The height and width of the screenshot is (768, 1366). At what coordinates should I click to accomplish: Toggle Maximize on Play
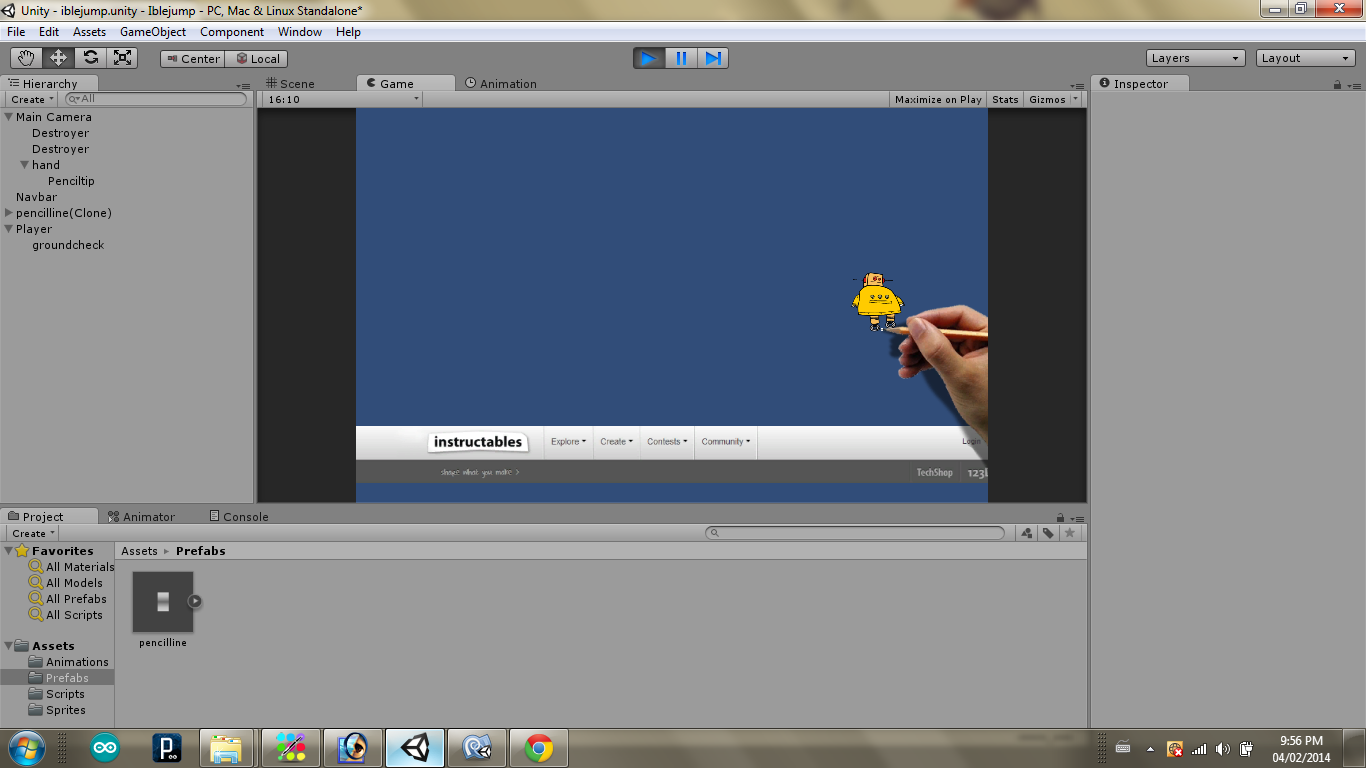937,99
